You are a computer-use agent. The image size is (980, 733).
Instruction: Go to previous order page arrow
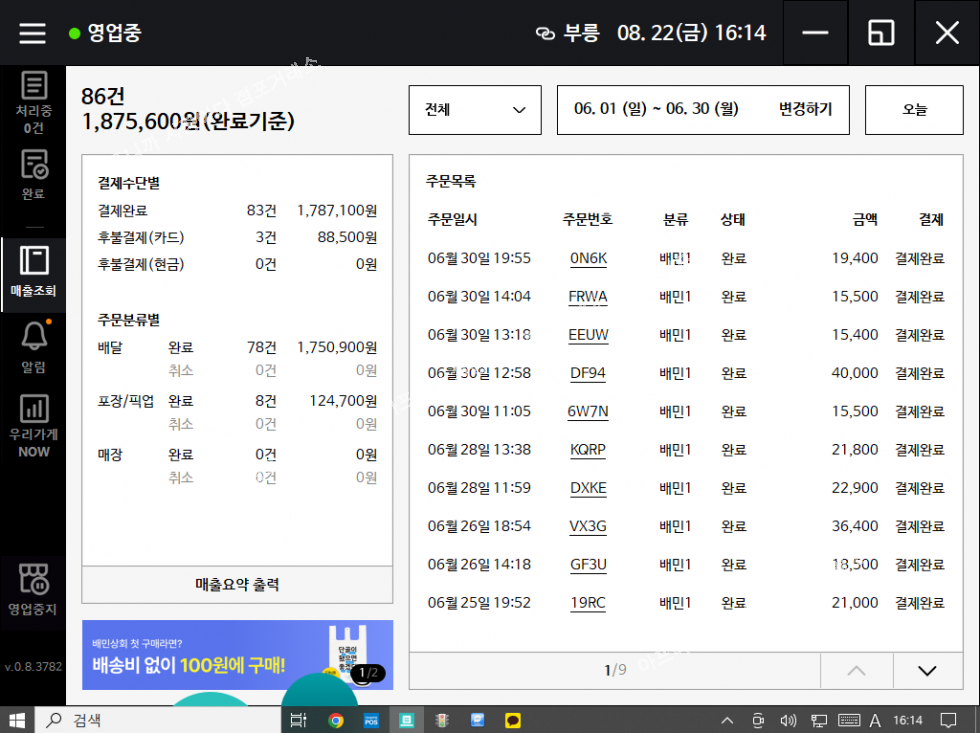pos(856,671)
